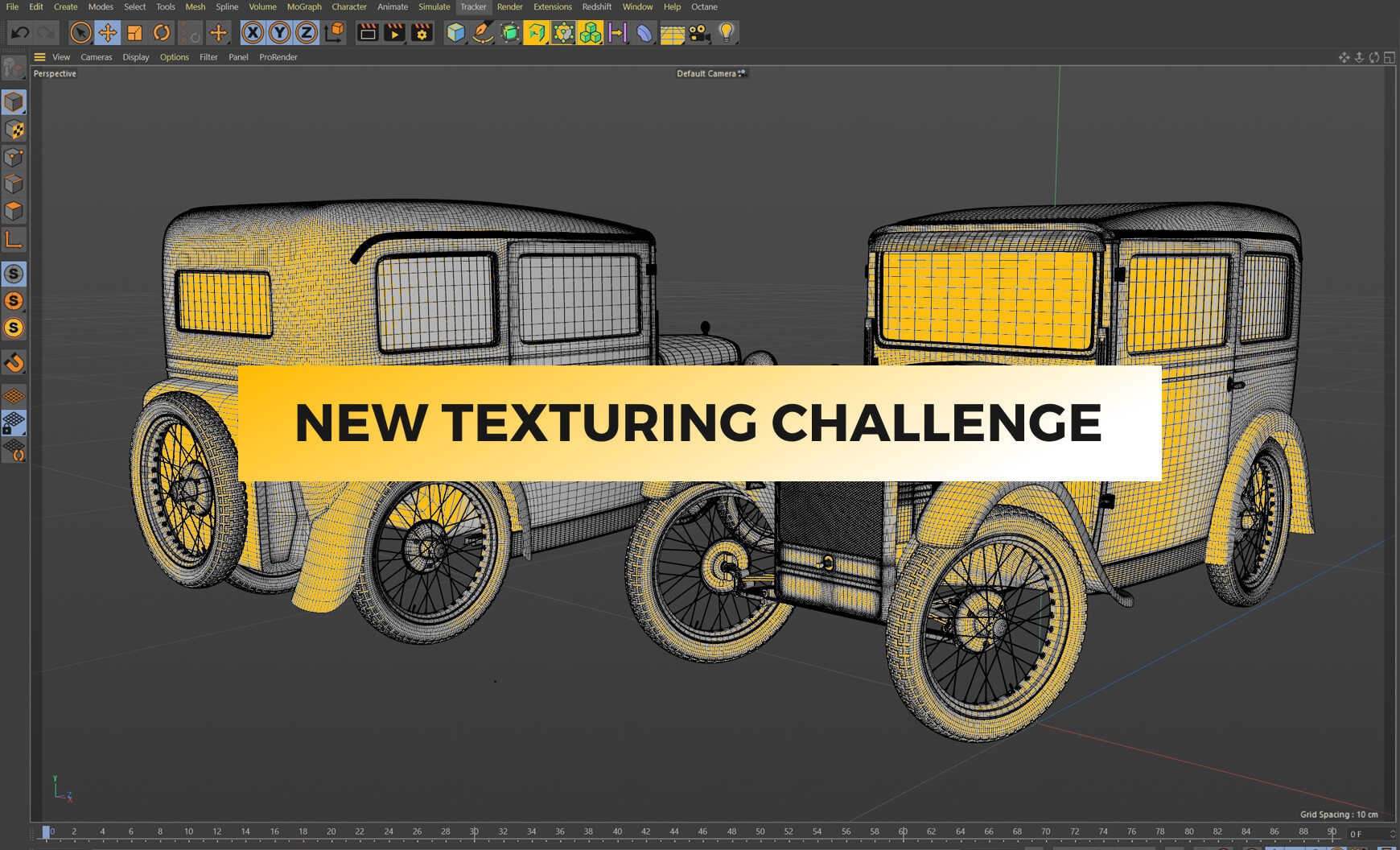This screenshot has height=850, width=1400.
Task: Switch to Points mode
Action: (x=14, y=157)
